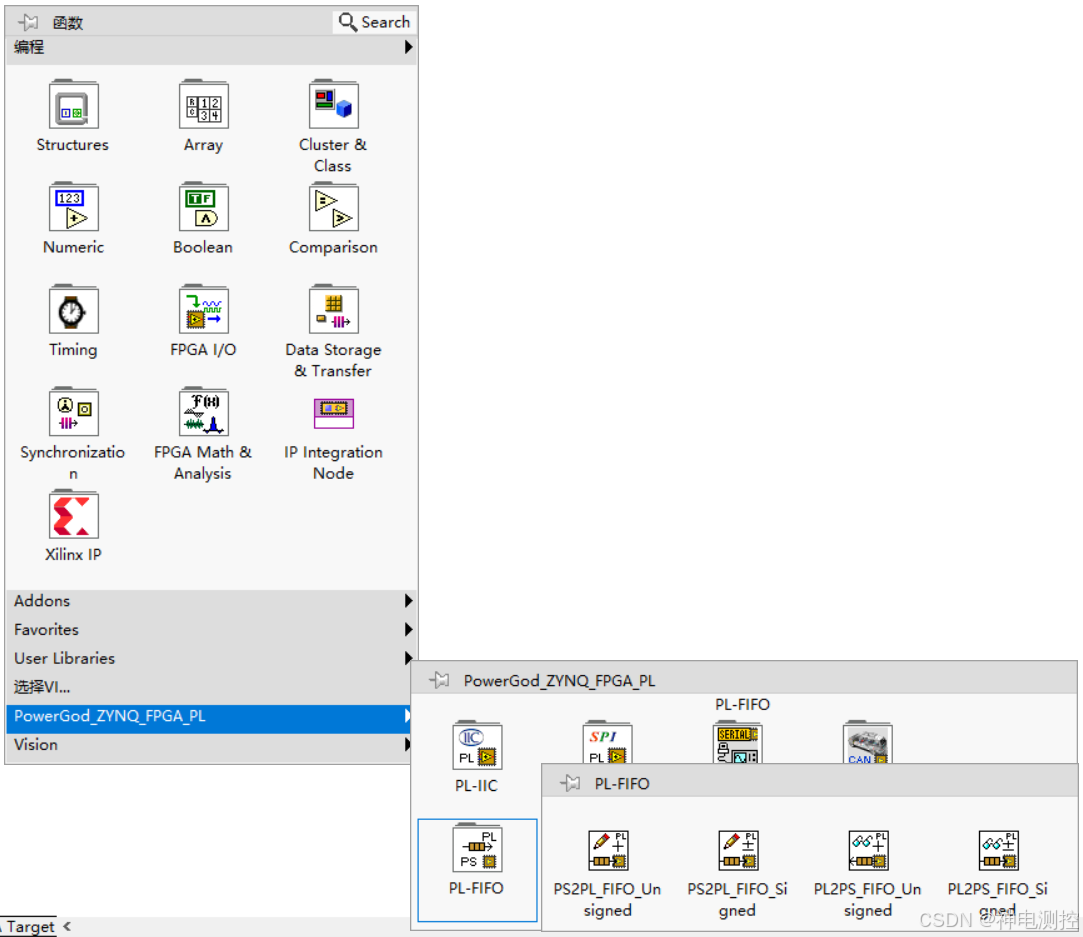Image resolution: width=1083 pixels, height=937 pixels.
Task: Open Data Storage & Transfer palette
Action: click(334, 310)
